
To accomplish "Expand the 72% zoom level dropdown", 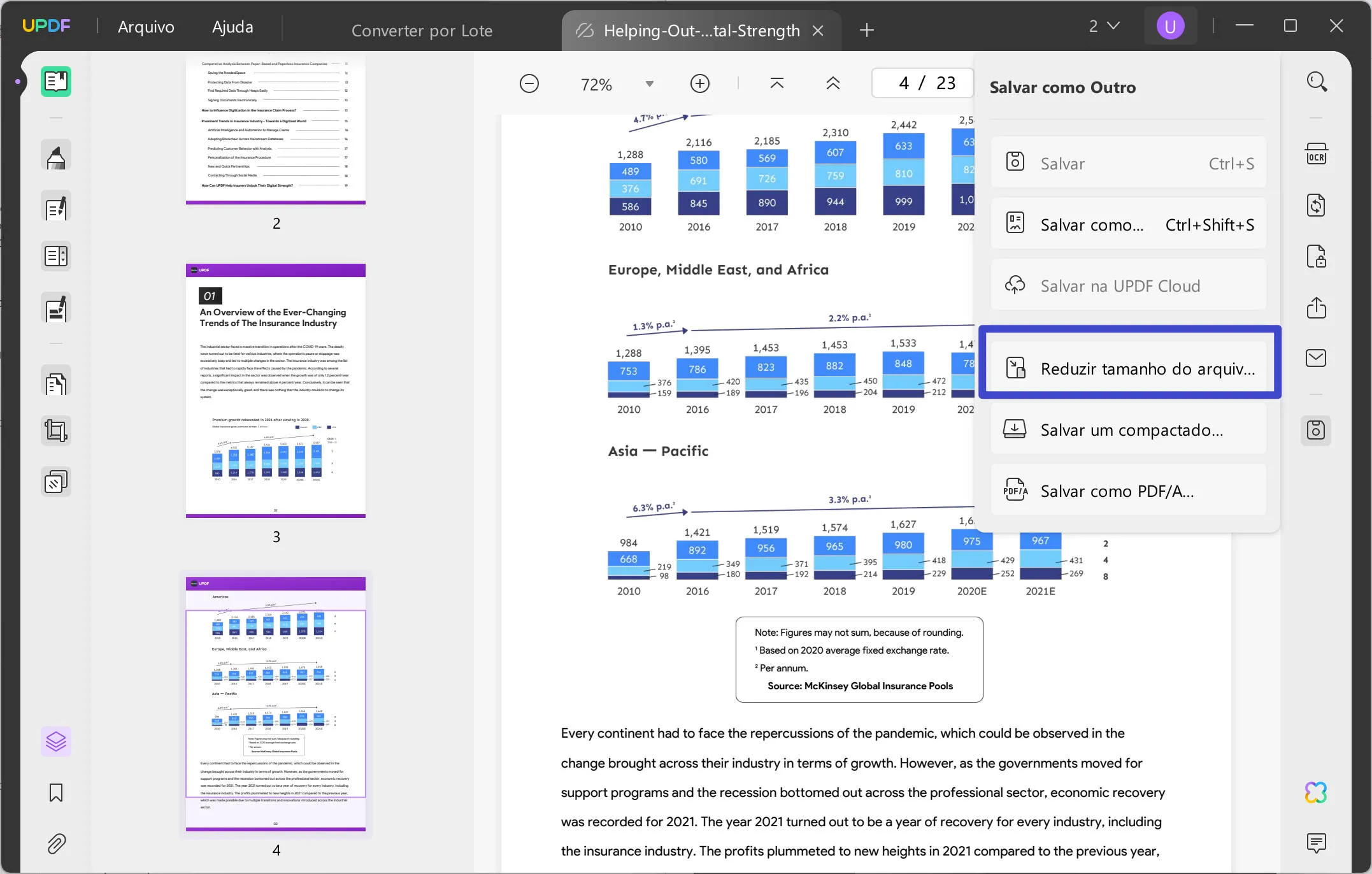I will click(649, 84).
